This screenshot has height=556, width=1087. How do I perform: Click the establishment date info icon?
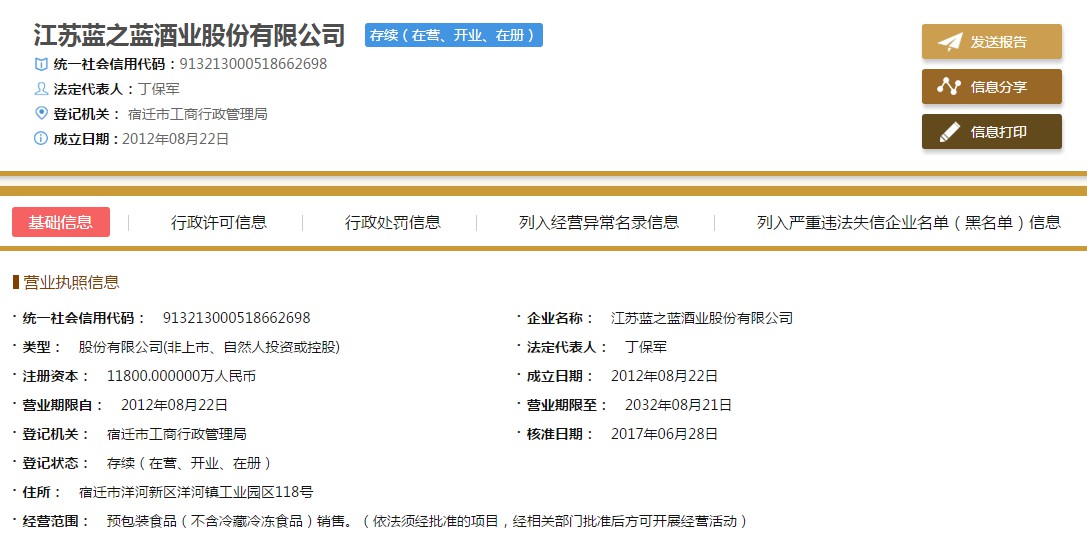tap(41, 139)
